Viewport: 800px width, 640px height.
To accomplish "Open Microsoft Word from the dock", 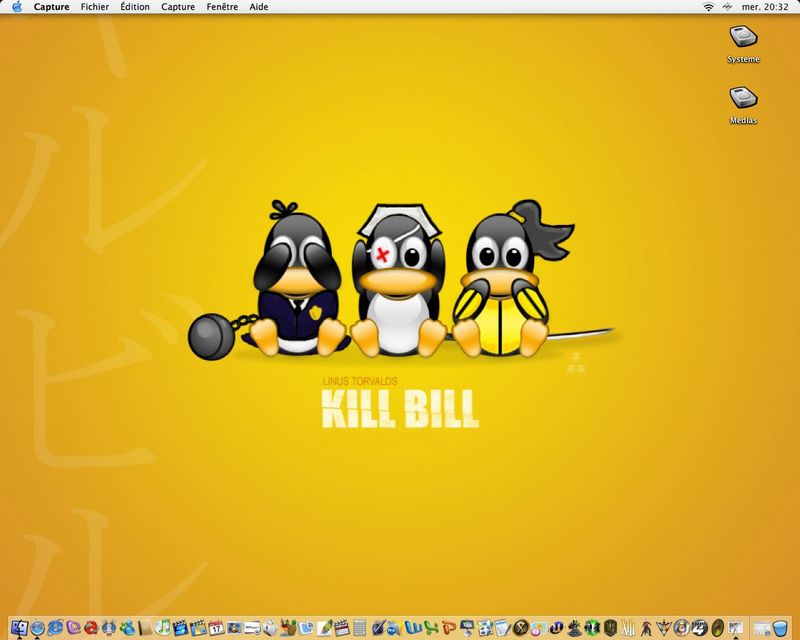I will pyautogui.click(x=414, y=628).
